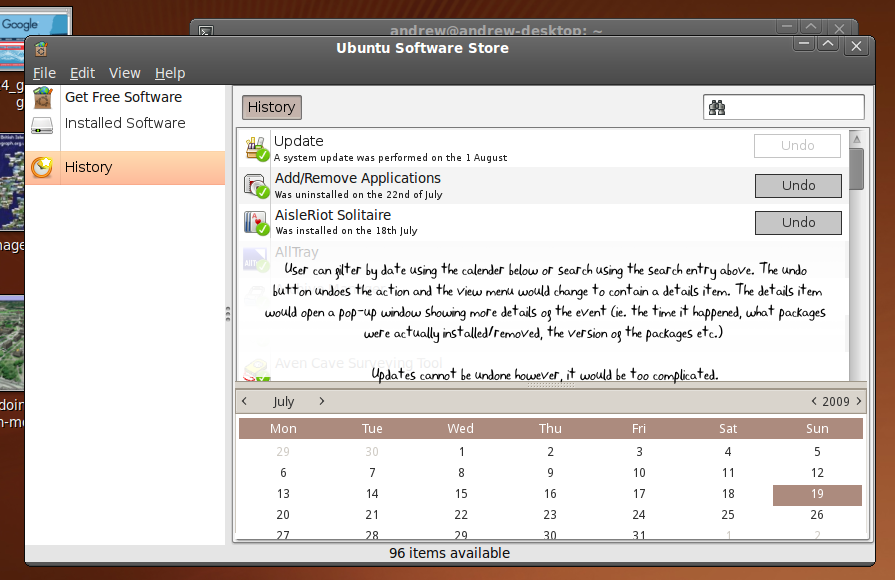The width and height of the screenshot is (895, 580).
Task: Click the History breadcrumb button
Action: (x=271, y=108)
